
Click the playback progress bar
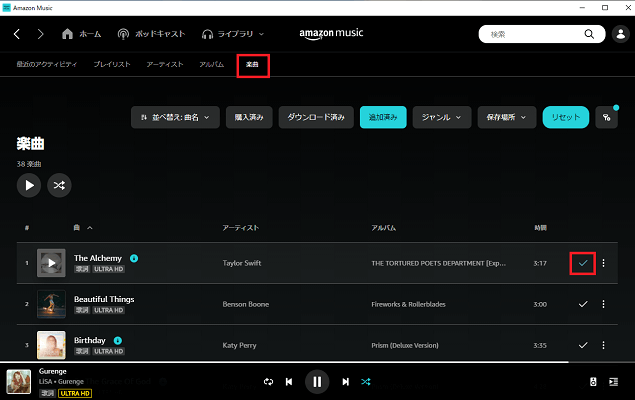(x=318, y=362)
